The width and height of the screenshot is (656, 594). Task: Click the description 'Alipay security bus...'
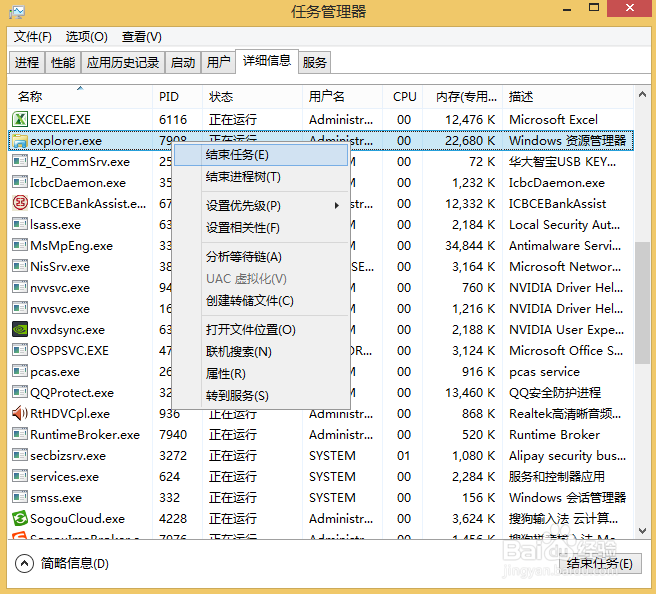click(567, 456)
